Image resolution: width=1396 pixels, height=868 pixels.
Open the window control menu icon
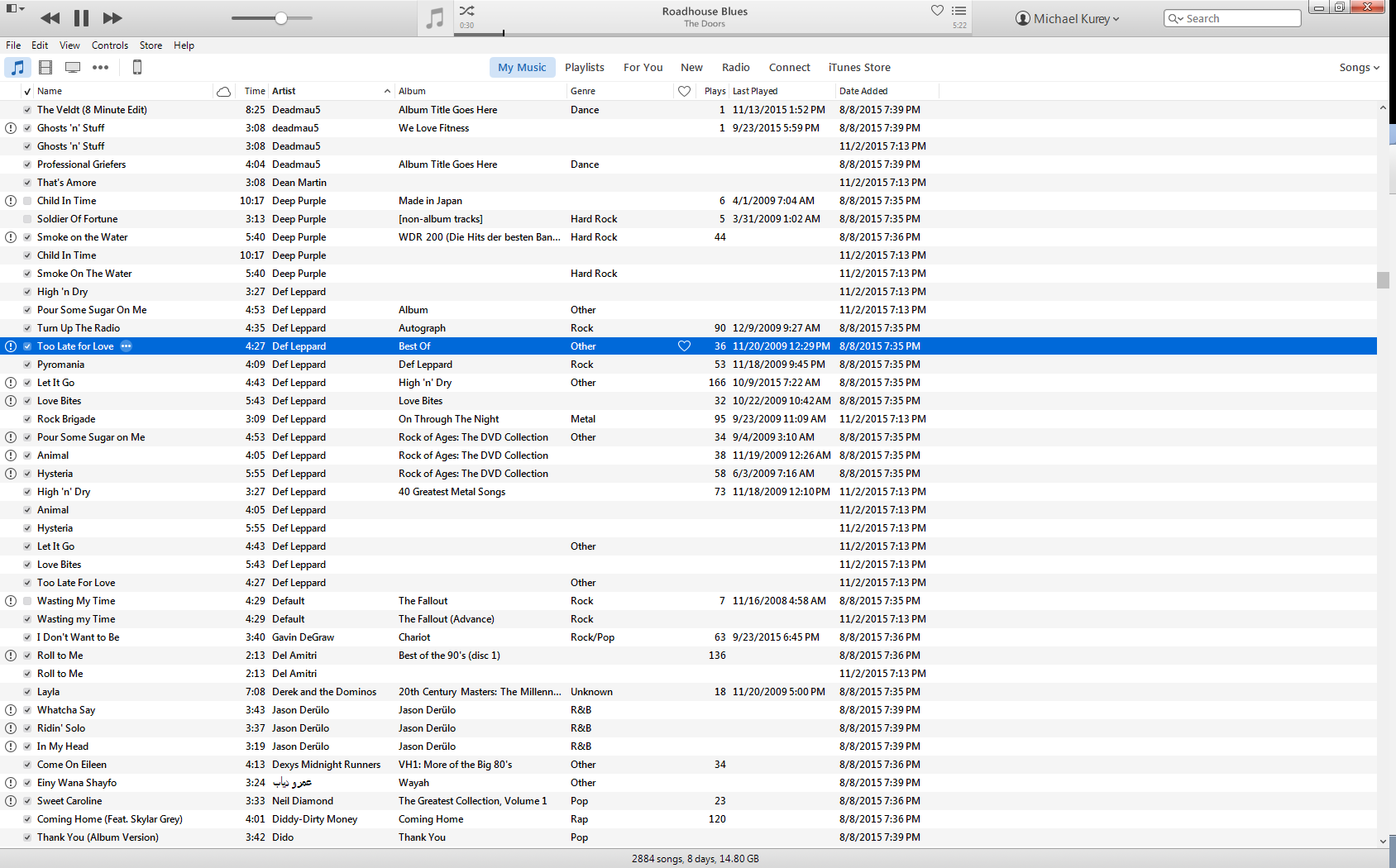16,9
